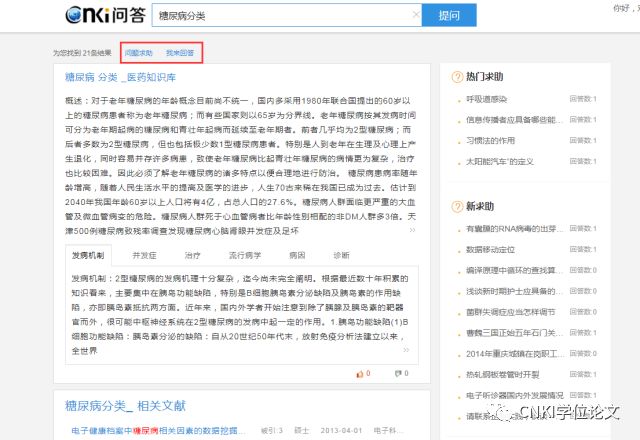
Task: Open new question 有囊膜的RNA病毒的出芽
Action: tap(515, 229)
